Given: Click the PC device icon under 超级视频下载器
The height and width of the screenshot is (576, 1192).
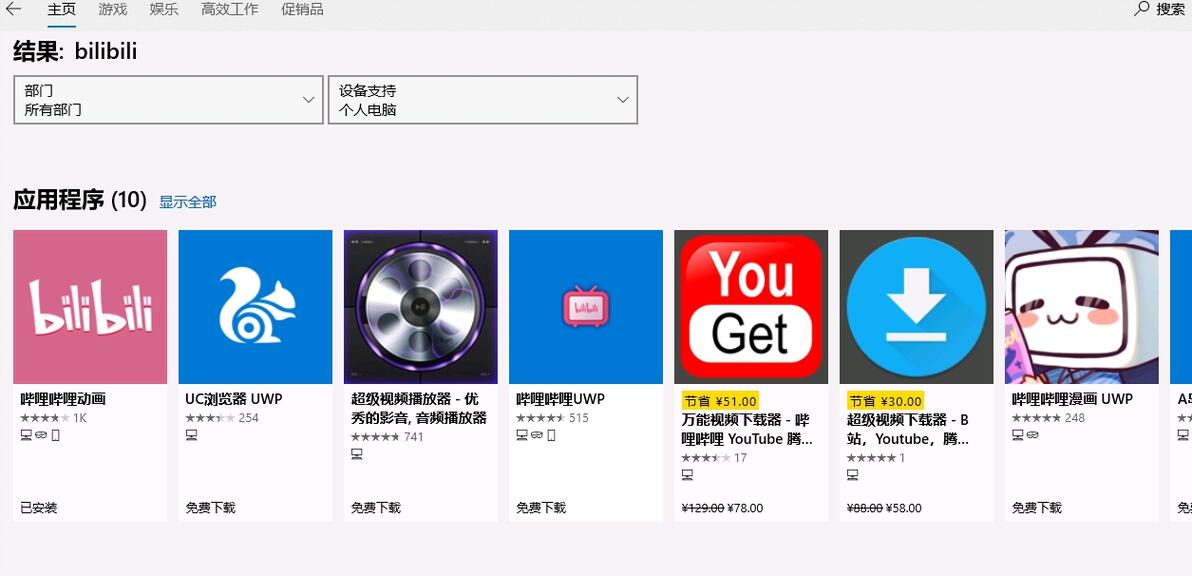Looking at the screenshot, I should pyautogui.click(x=852, y=475).
